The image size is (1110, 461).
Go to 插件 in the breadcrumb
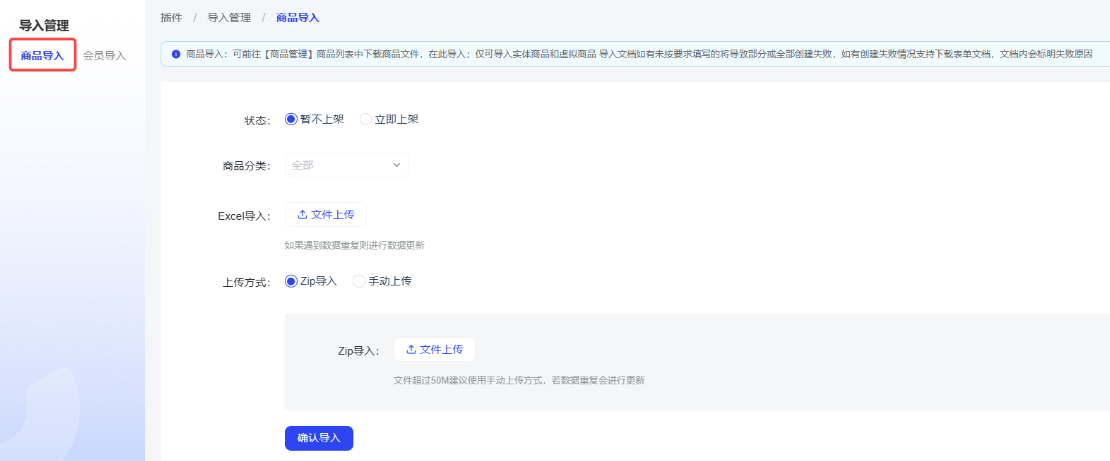pyautogui.click(x=171, y=17)
